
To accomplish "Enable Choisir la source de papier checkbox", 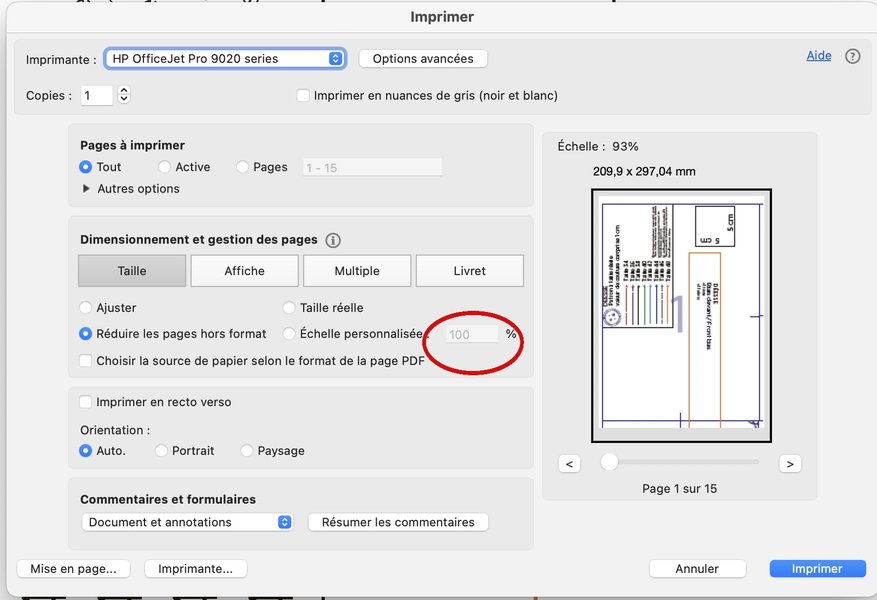I will click(86, 361).
